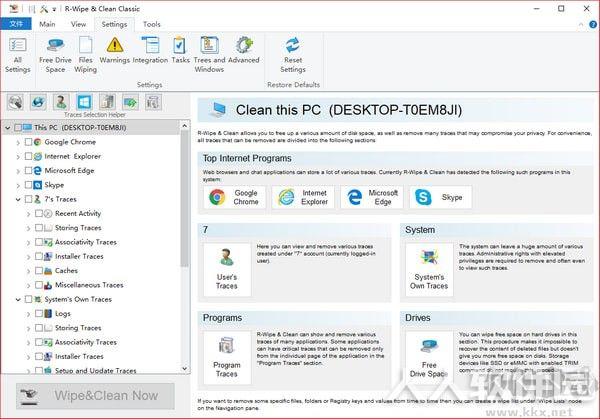Select the green arrow drive helper icon
Image resolution: width=600 pixels, height=419 pixels.
pyautogui.click(x=130, y=102)
